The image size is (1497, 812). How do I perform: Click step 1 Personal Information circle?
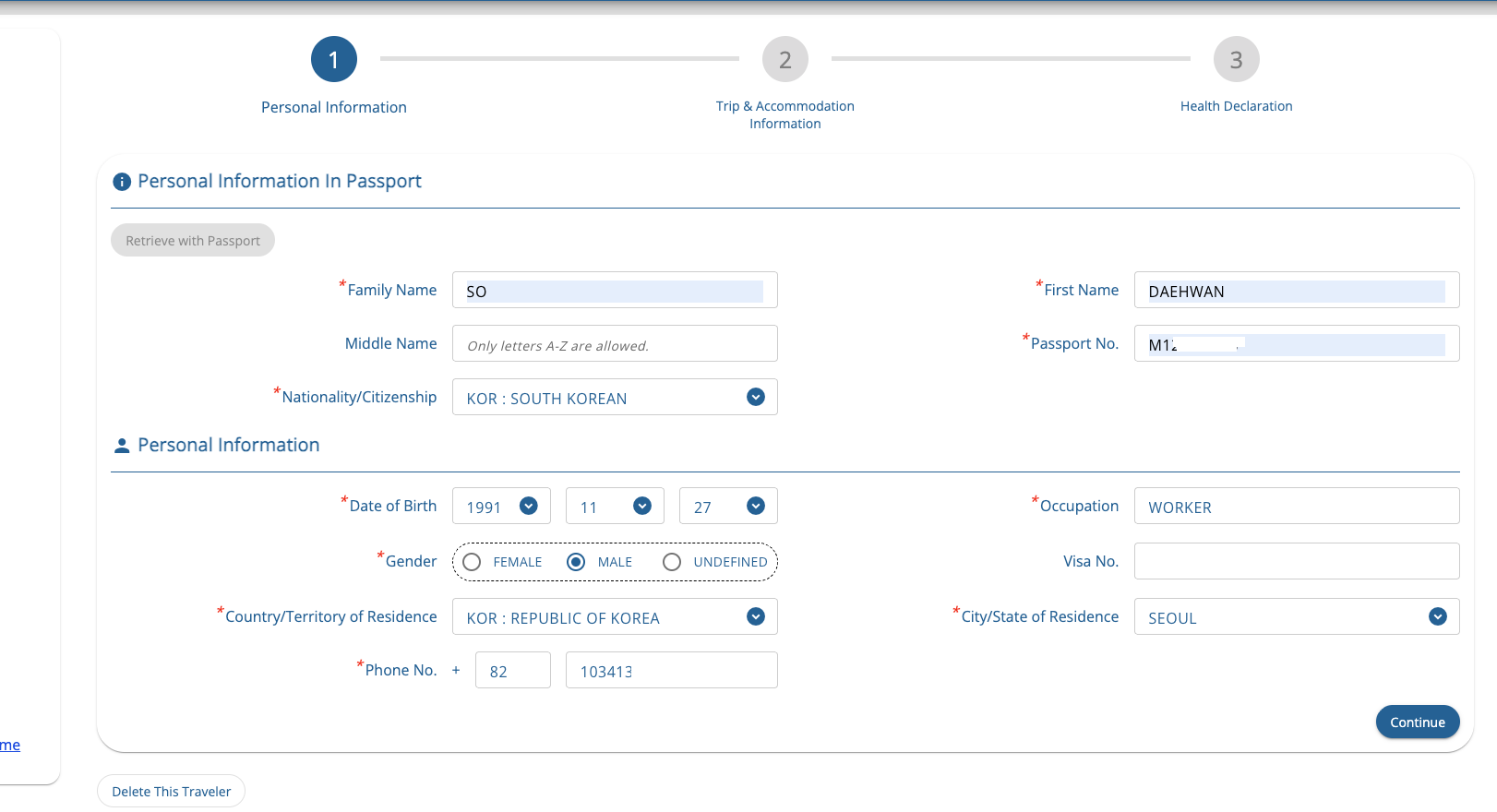(x=333, y=60)
